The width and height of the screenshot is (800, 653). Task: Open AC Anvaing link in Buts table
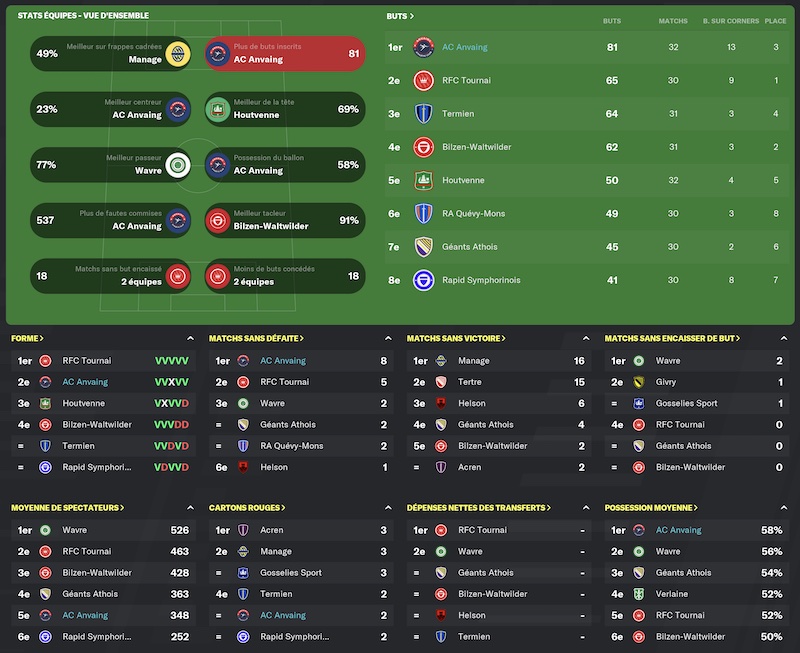click(x=465, y=47)
